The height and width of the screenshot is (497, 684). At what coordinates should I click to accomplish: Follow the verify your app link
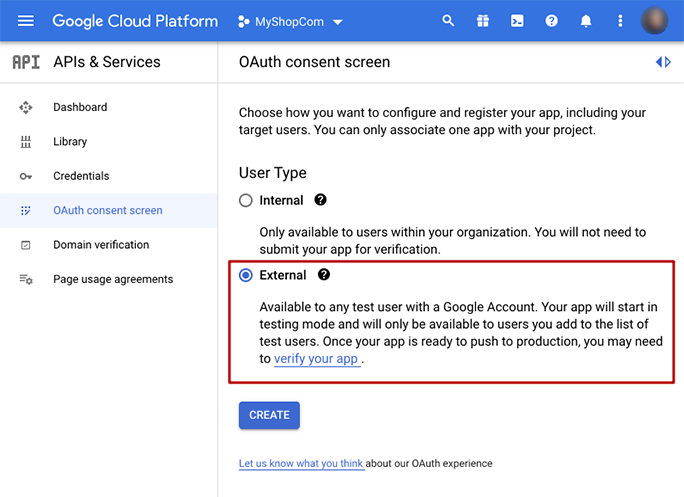coord(317,359)
